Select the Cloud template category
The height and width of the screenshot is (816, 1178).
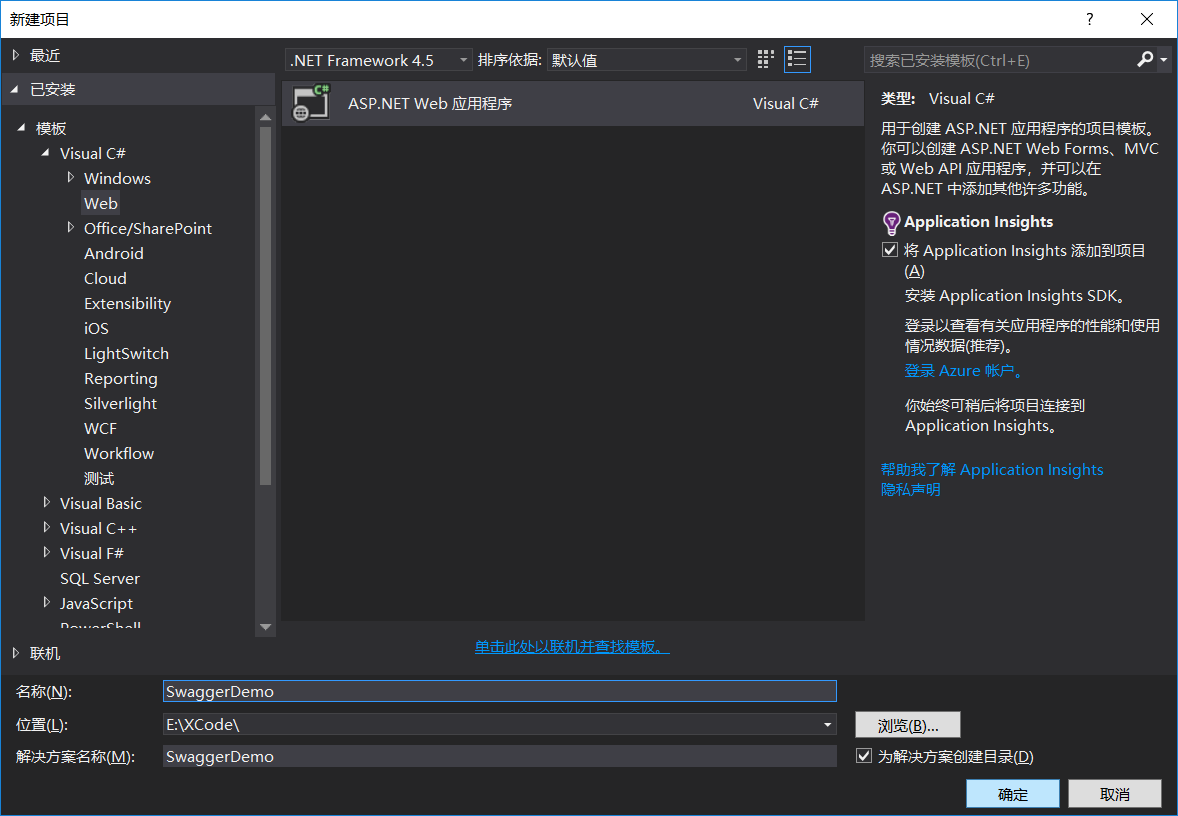105,278
